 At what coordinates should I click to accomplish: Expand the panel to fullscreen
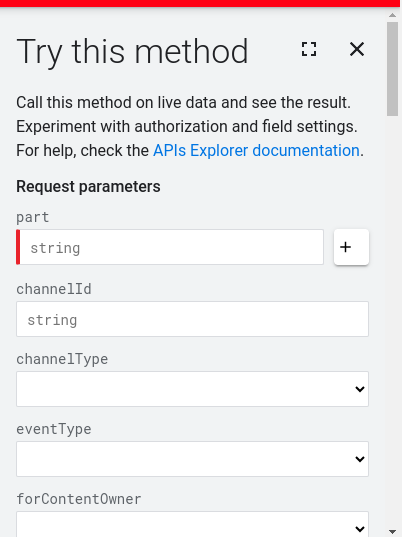tap(309, 49)
